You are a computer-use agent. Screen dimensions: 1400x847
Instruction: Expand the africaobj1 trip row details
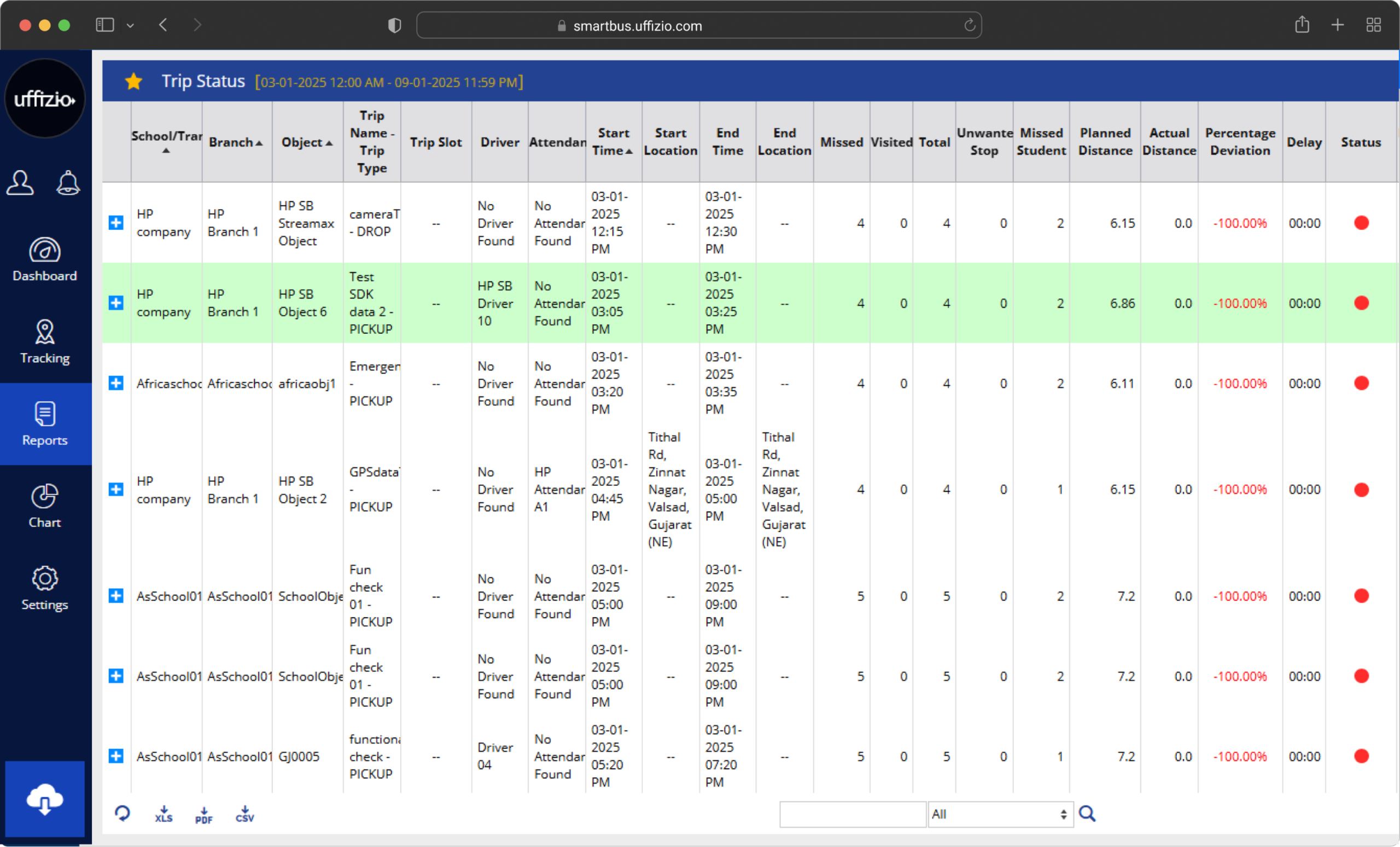[116, 383]
